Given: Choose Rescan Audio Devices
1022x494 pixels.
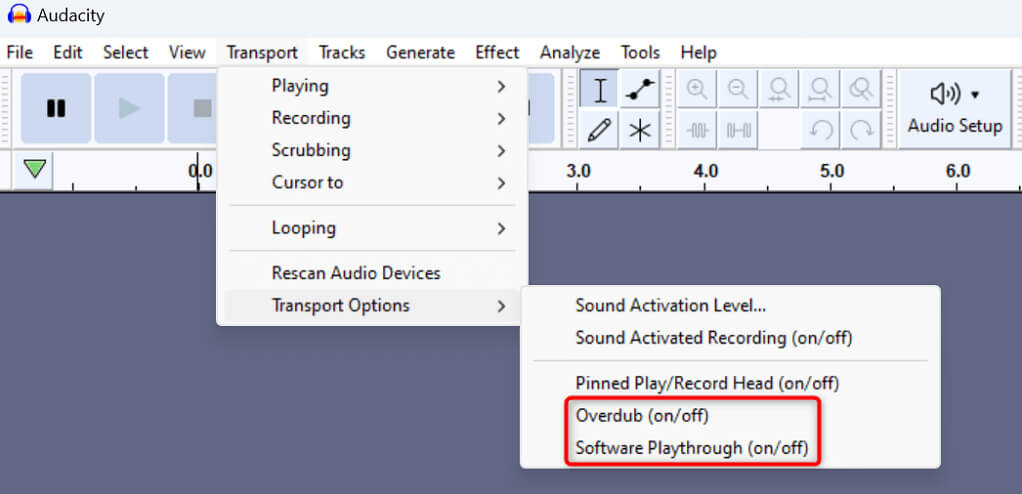Looking at the screenshot, I should click(x=356, y=273).
